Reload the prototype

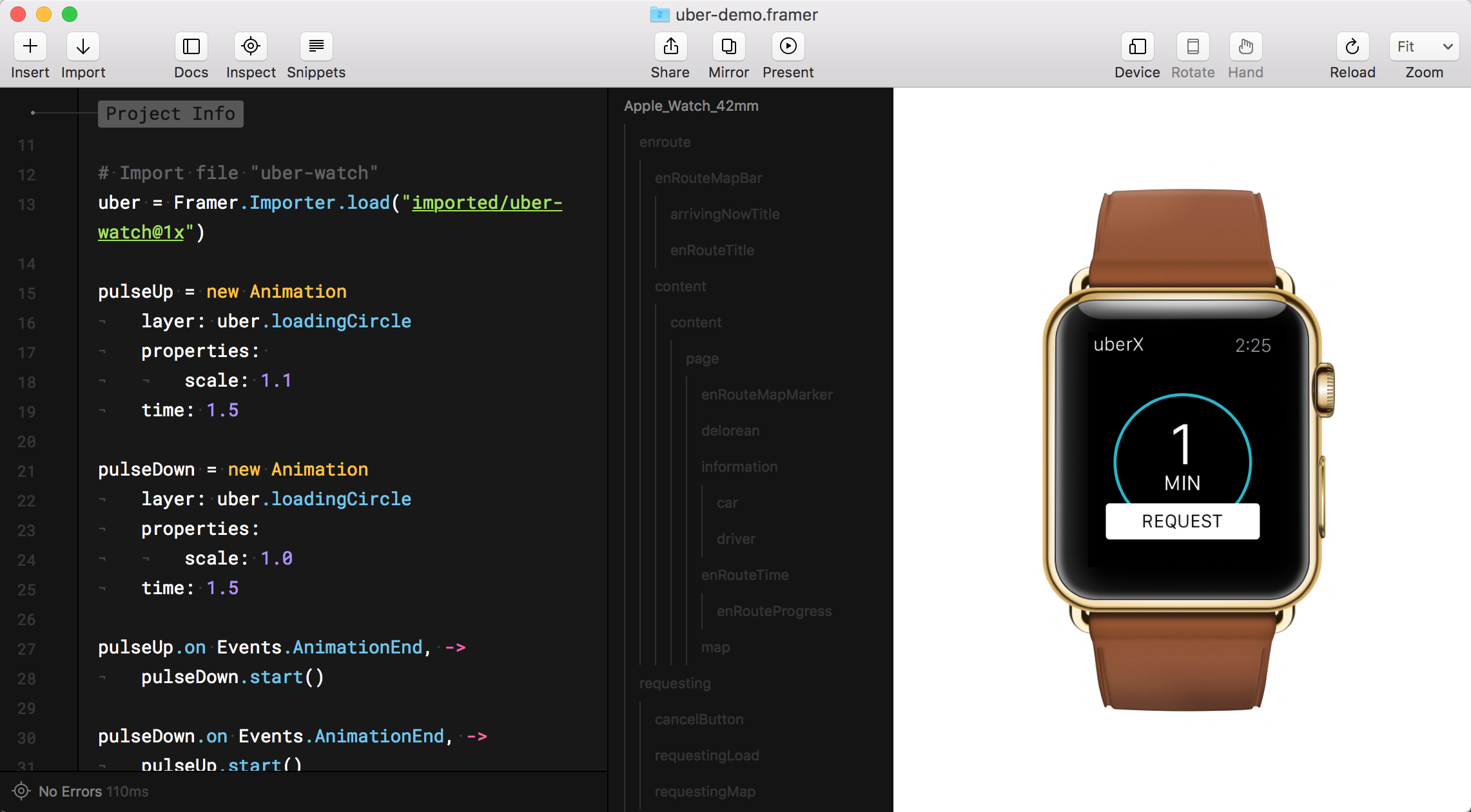click(1352, 46)
